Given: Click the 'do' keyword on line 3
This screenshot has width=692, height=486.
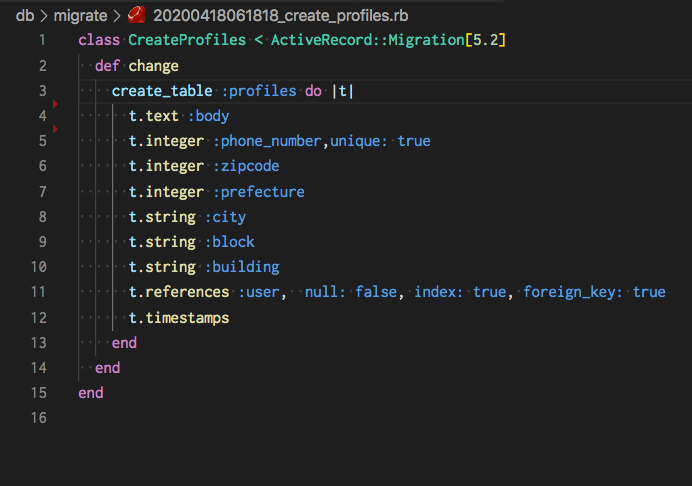Looking at the screenshot, I should (x=313, y=91).
